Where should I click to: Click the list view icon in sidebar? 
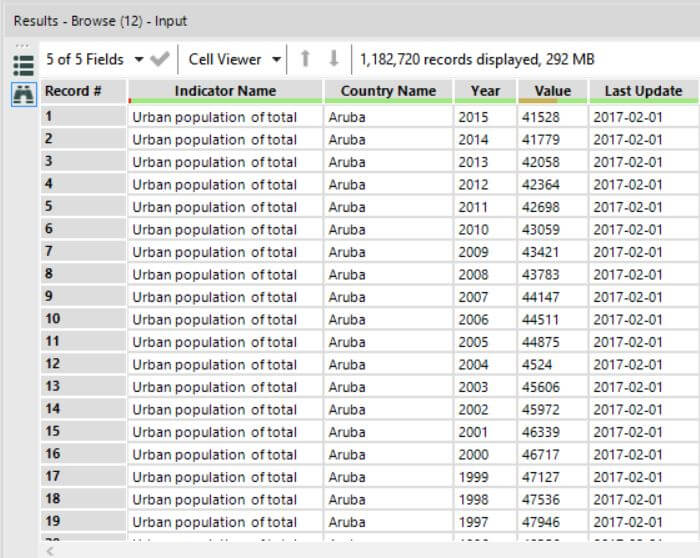tap(22, 65)
